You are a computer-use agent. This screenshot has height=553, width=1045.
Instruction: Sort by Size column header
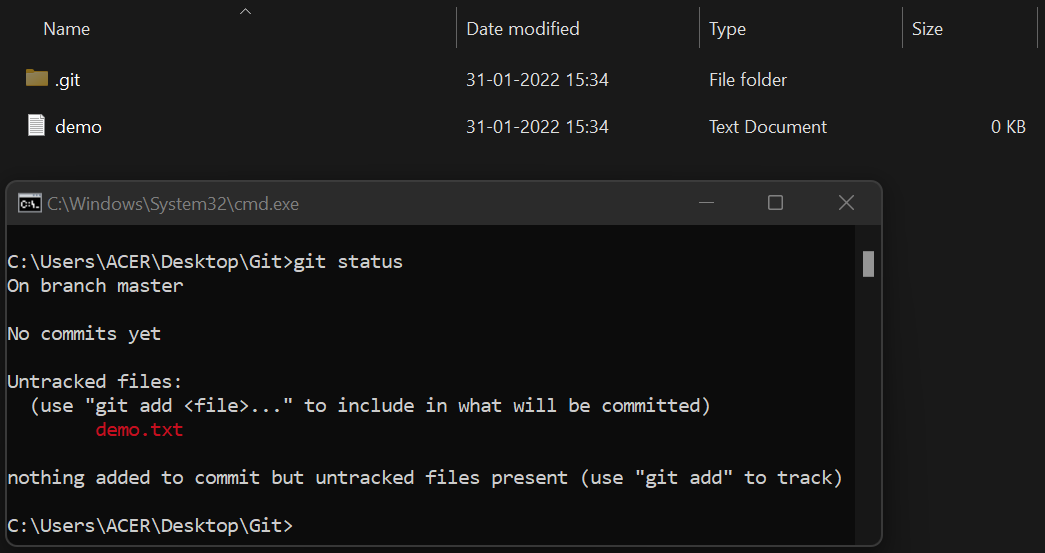point(927,29)
